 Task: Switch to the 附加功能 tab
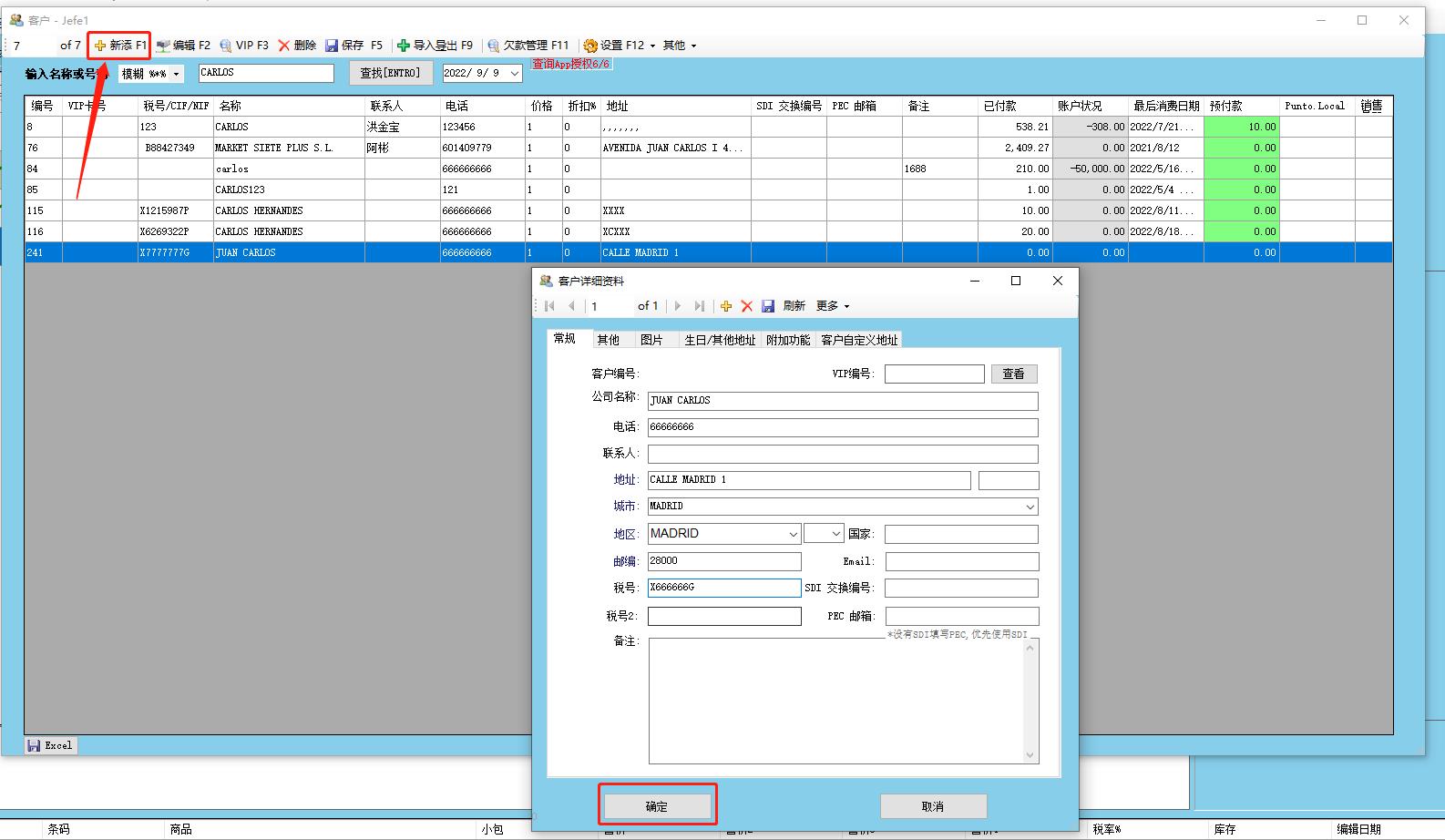tap(788, 340)
